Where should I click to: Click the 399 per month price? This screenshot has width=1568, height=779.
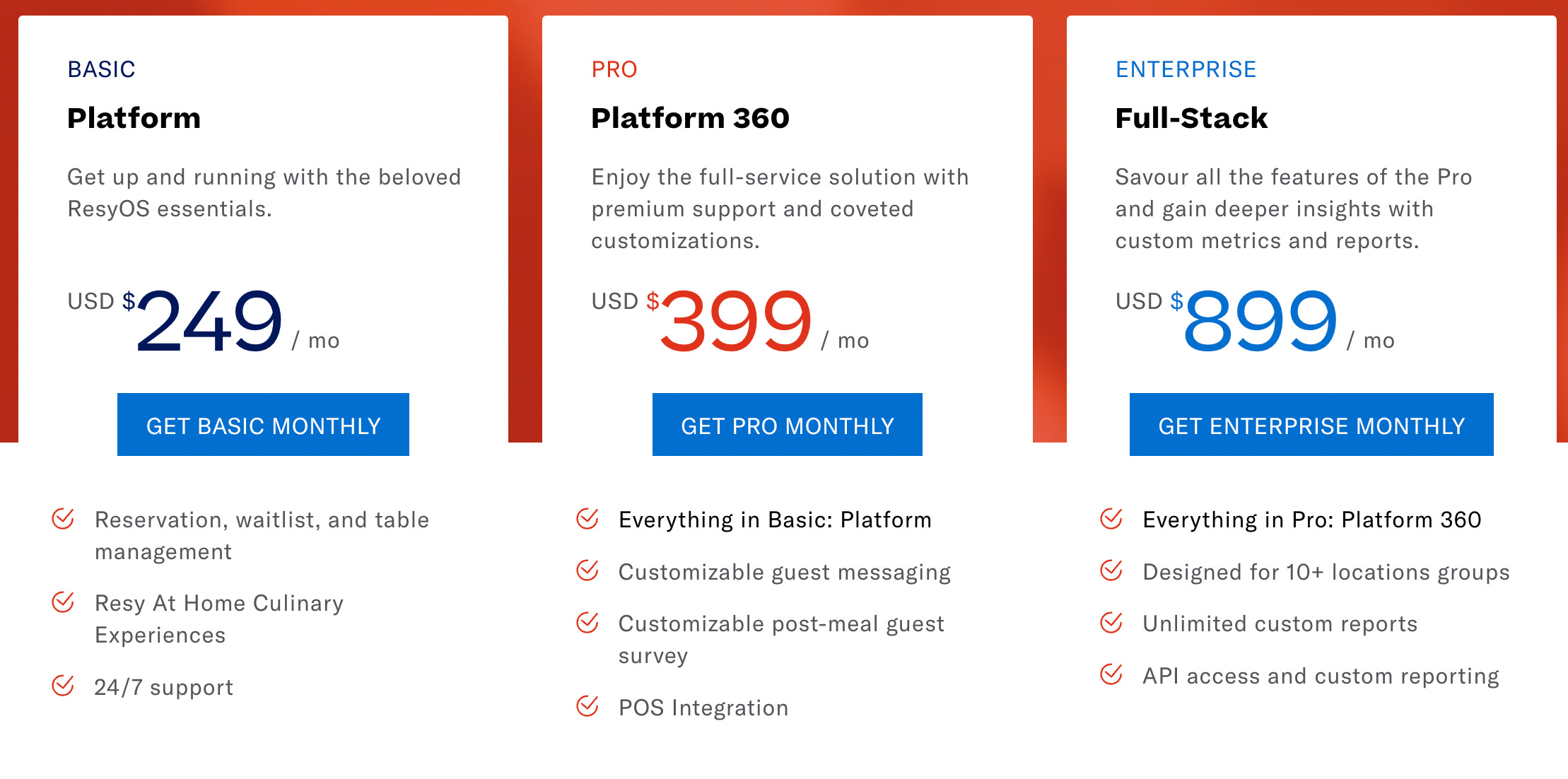tap(735, 322)
